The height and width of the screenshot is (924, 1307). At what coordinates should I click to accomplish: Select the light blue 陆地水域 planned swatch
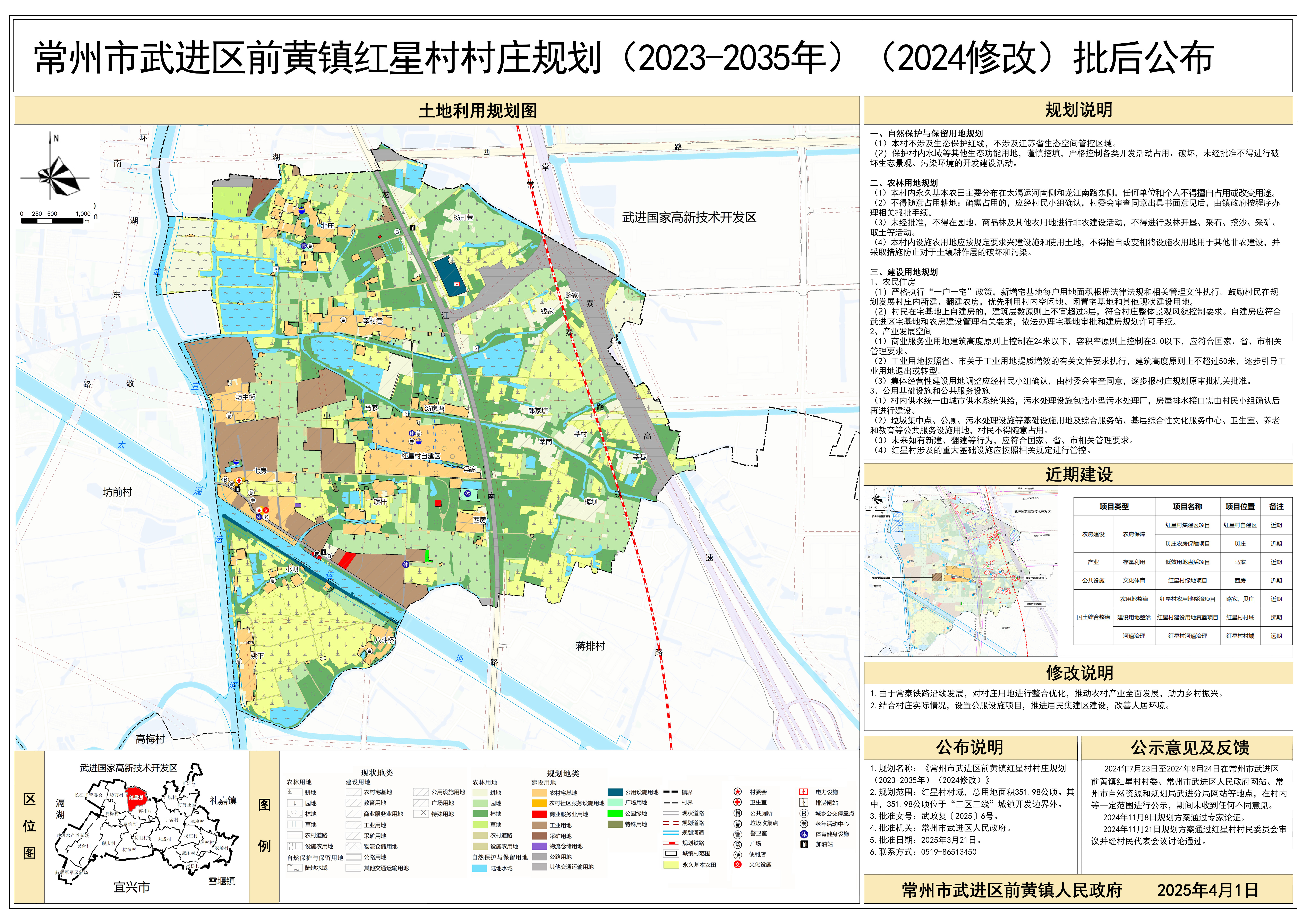tap(479, 868)
